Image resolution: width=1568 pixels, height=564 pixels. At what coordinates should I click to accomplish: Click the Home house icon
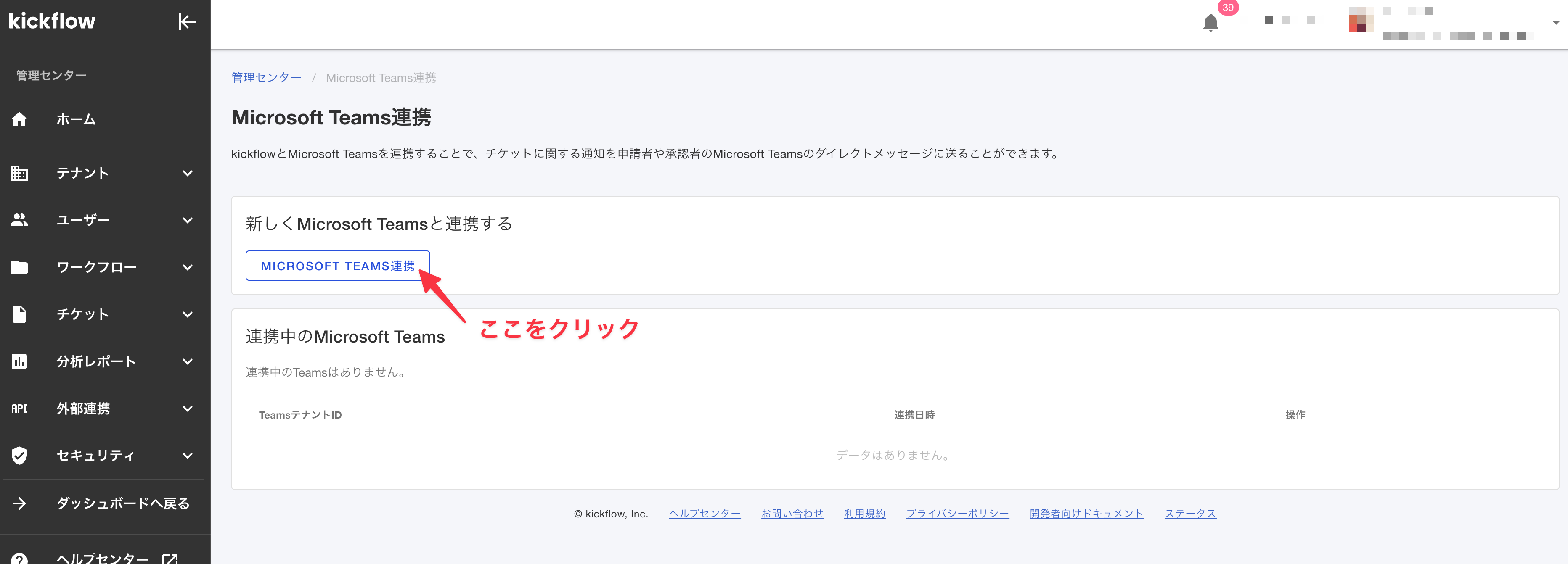[x=19, y=119]
